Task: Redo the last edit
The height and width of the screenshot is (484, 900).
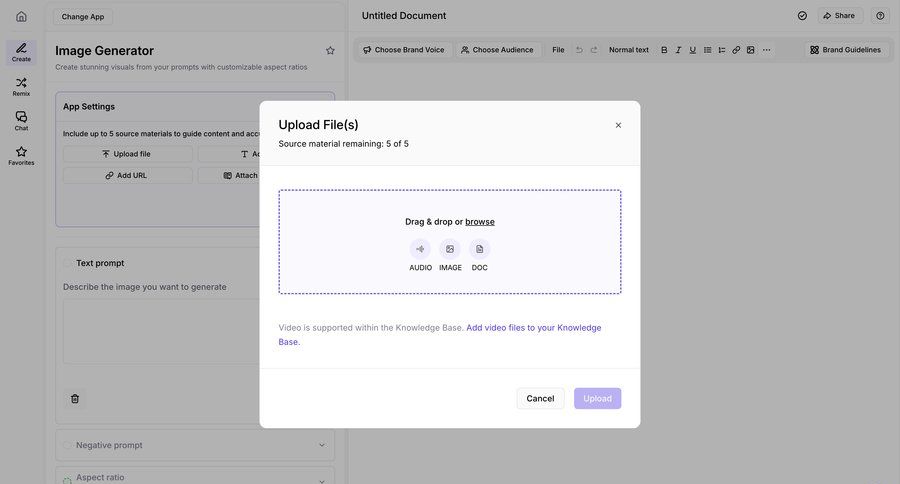Action: 594,50
